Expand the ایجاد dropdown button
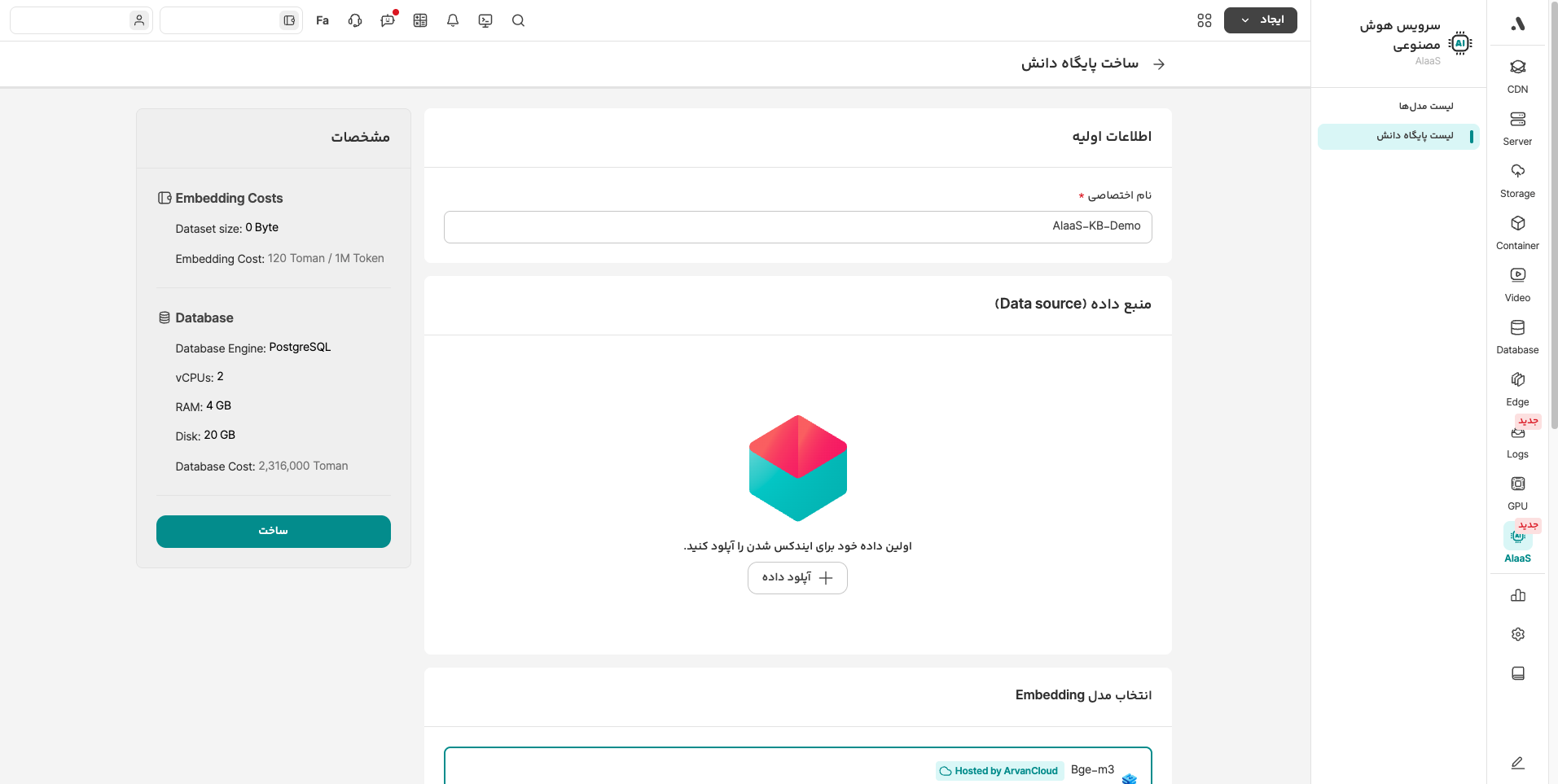 tap(1260, 20)
